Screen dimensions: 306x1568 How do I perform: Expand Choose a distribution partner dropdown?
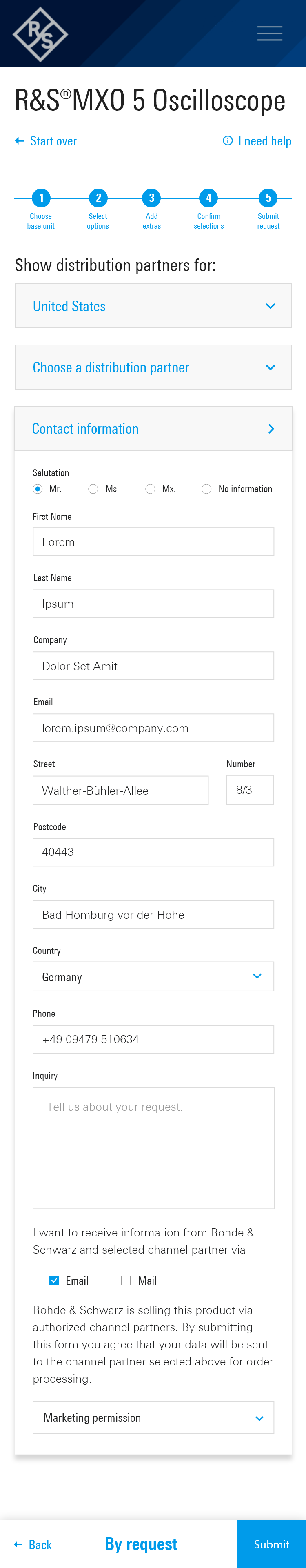[153, 367]
